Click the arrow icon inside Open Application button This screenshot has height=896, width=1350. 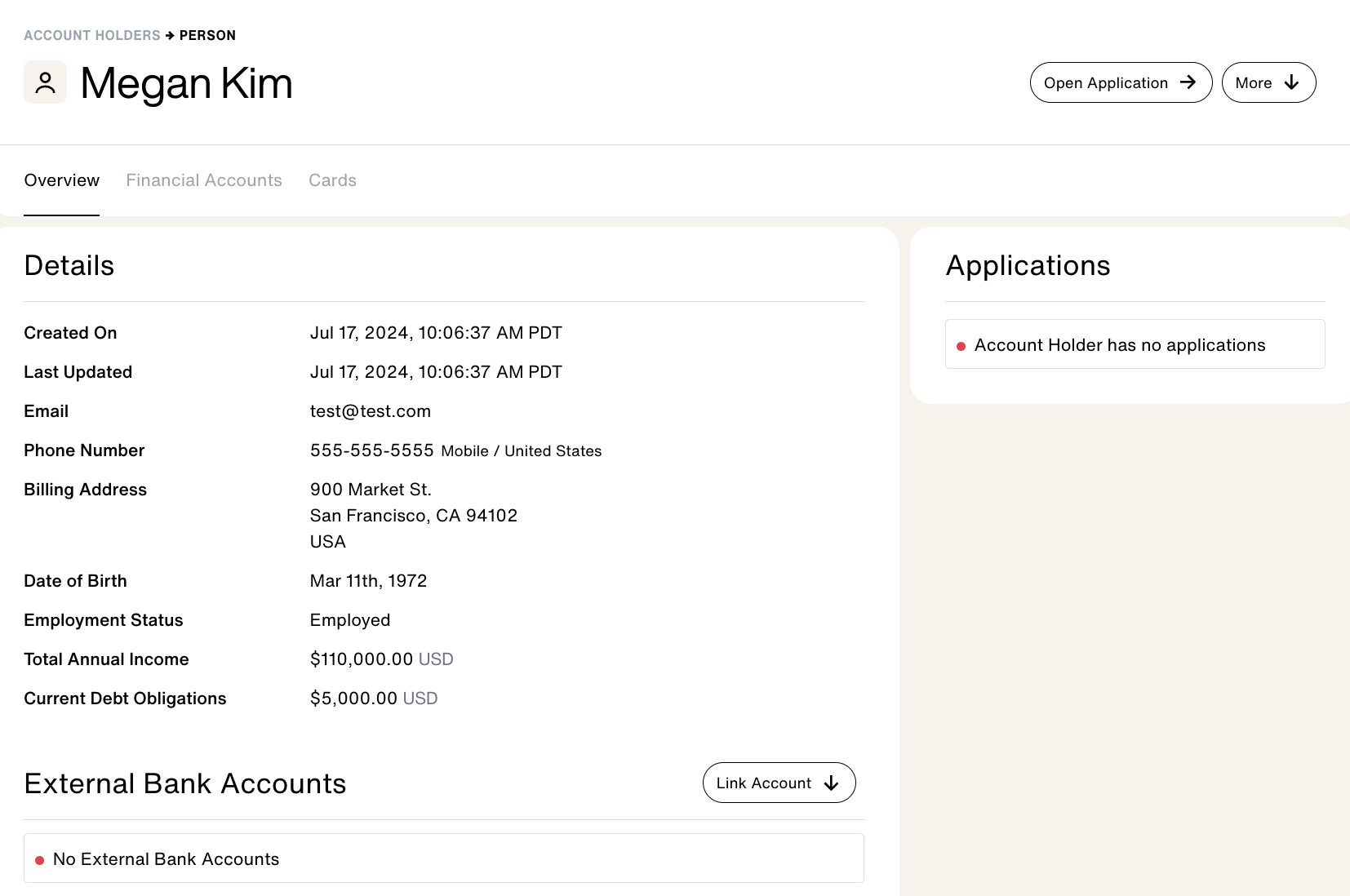[1187, 82]
